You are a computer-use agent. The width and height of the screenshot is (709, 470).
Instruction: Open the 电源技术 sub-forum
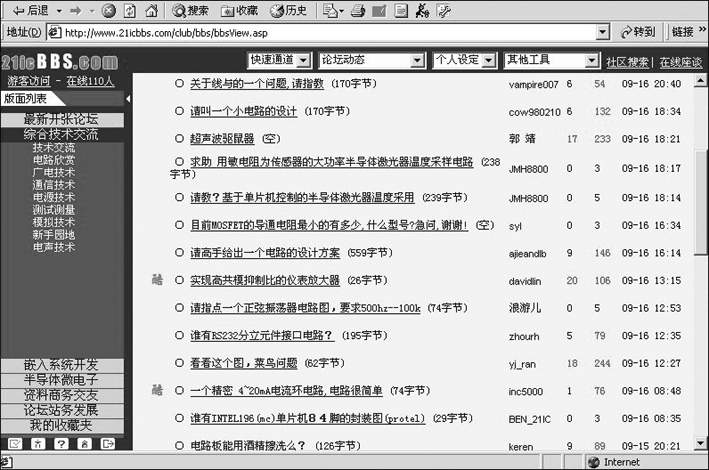pos(54,197)
